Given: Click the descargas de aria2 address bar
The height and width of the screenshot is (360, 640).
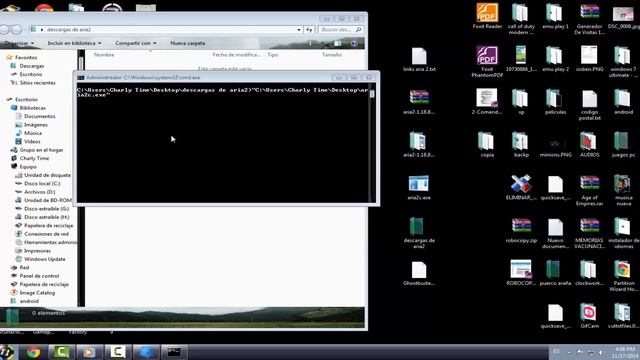Looking at the screenshot, I should (163, 29).
